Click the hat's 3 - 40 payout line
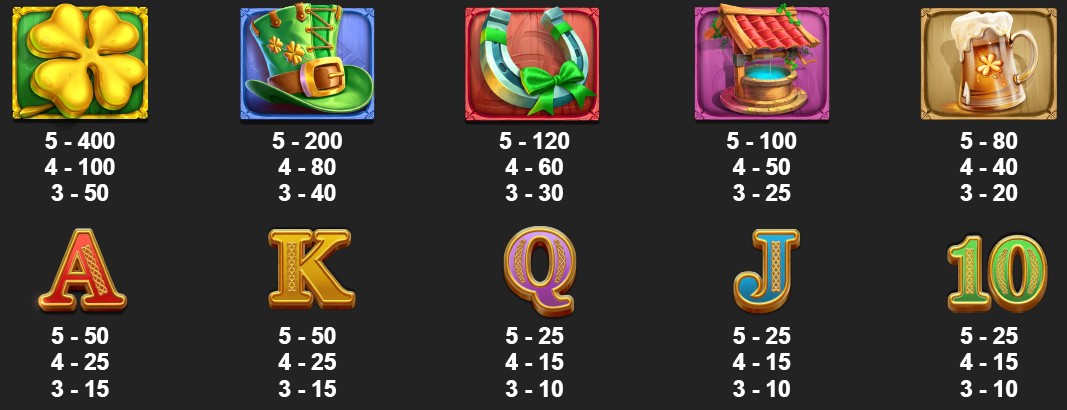This screenshot has width=1067, height=410. (307, 193)
